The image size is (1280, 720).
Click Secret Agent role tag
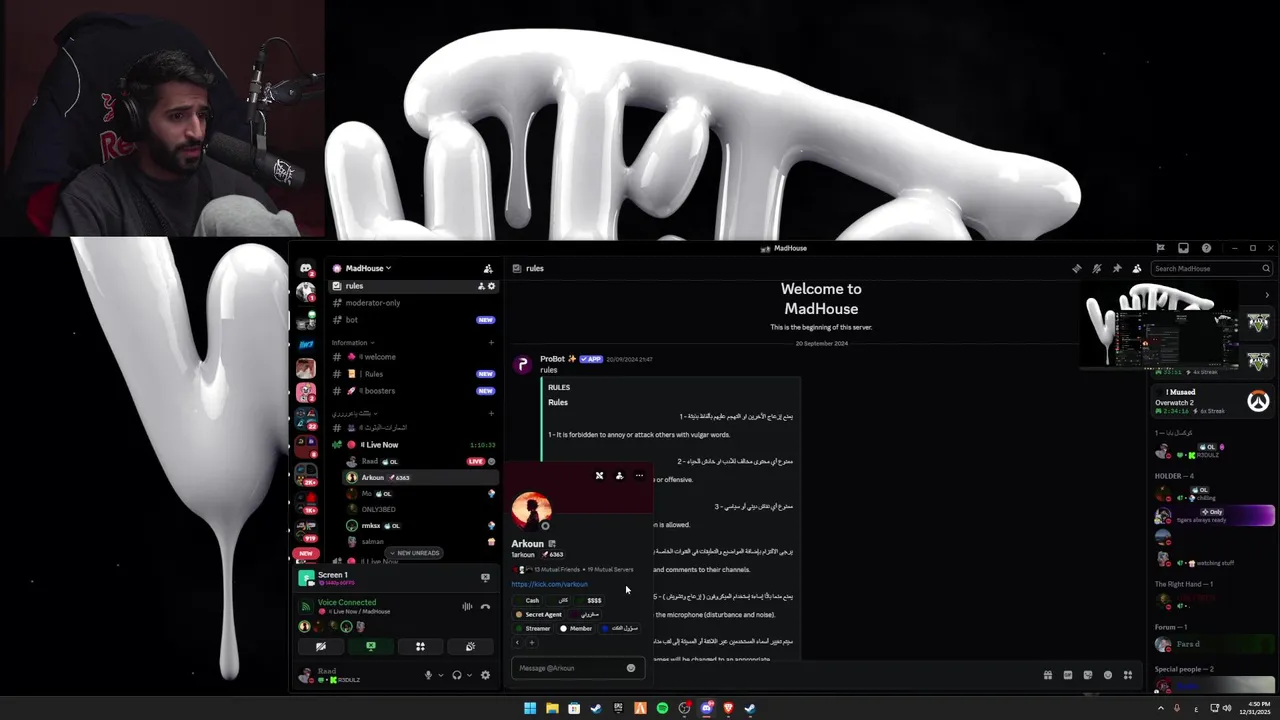point(539,614)
